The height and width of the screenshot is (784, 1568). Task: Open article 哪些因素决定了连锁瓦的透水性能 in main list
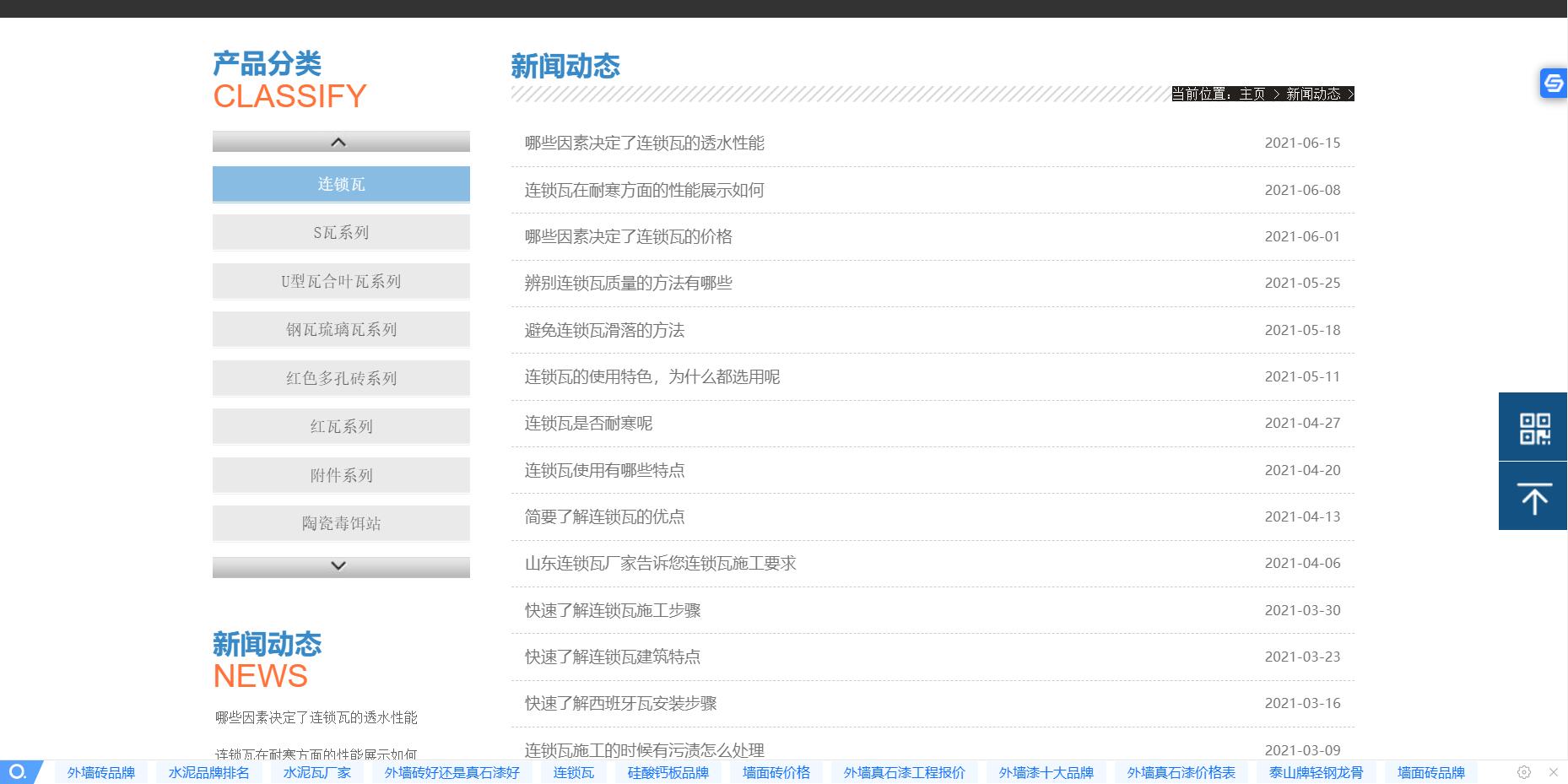click(645, 143)
